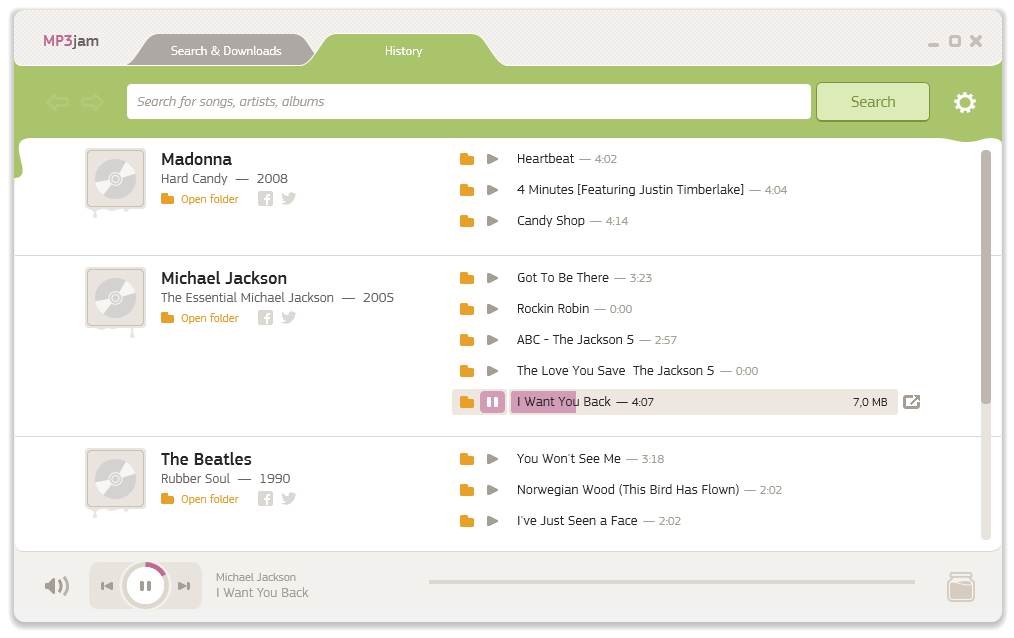Share Madonna album on Twitter
Image resolution: width=1014 pixels, height=638 pixels.
pyautogui.click(x=289, y=198)
